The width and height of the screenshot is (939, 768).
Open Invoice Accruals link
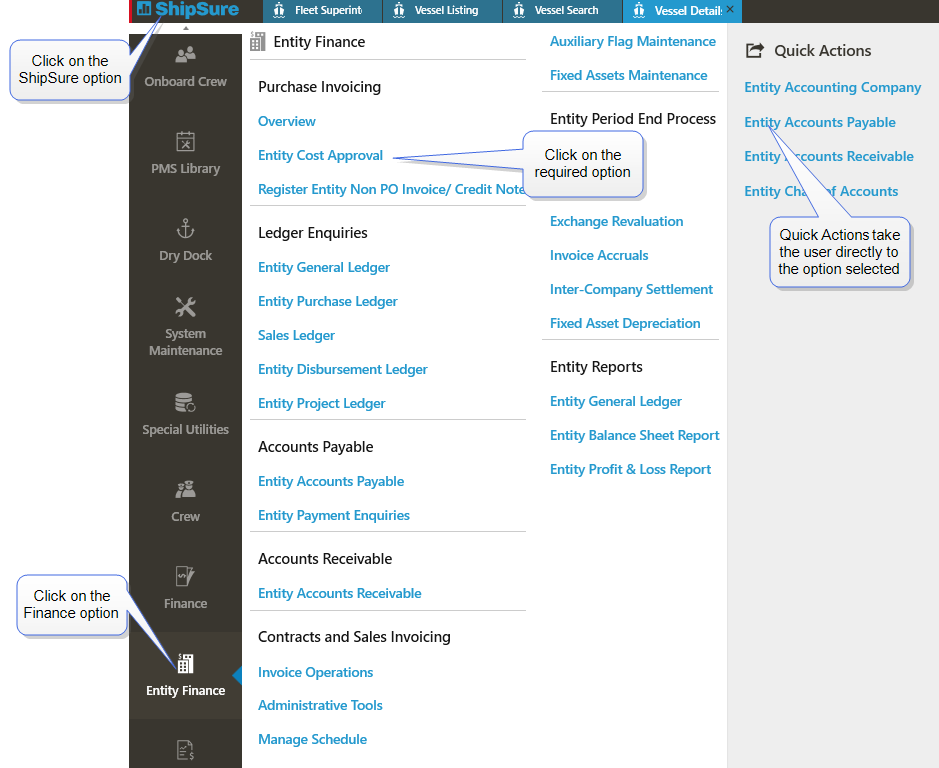point(599,255)
